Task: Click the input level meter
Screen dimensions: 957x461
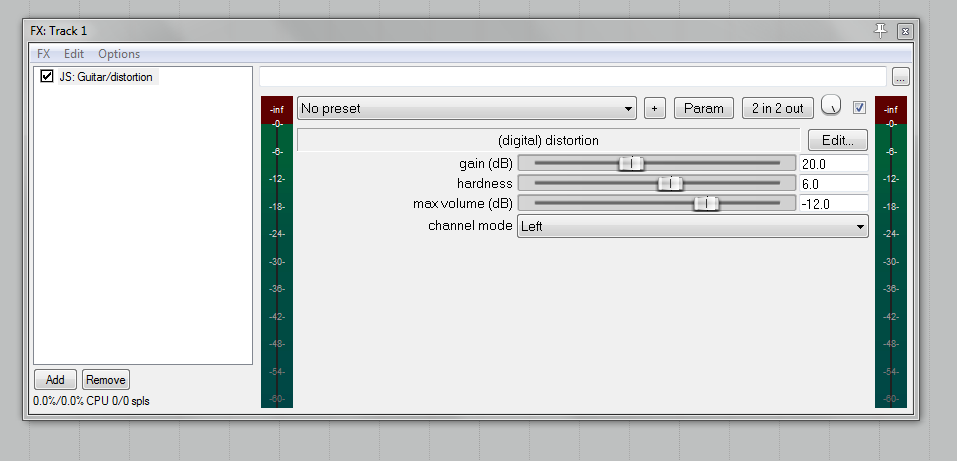Action: point(276,252)
